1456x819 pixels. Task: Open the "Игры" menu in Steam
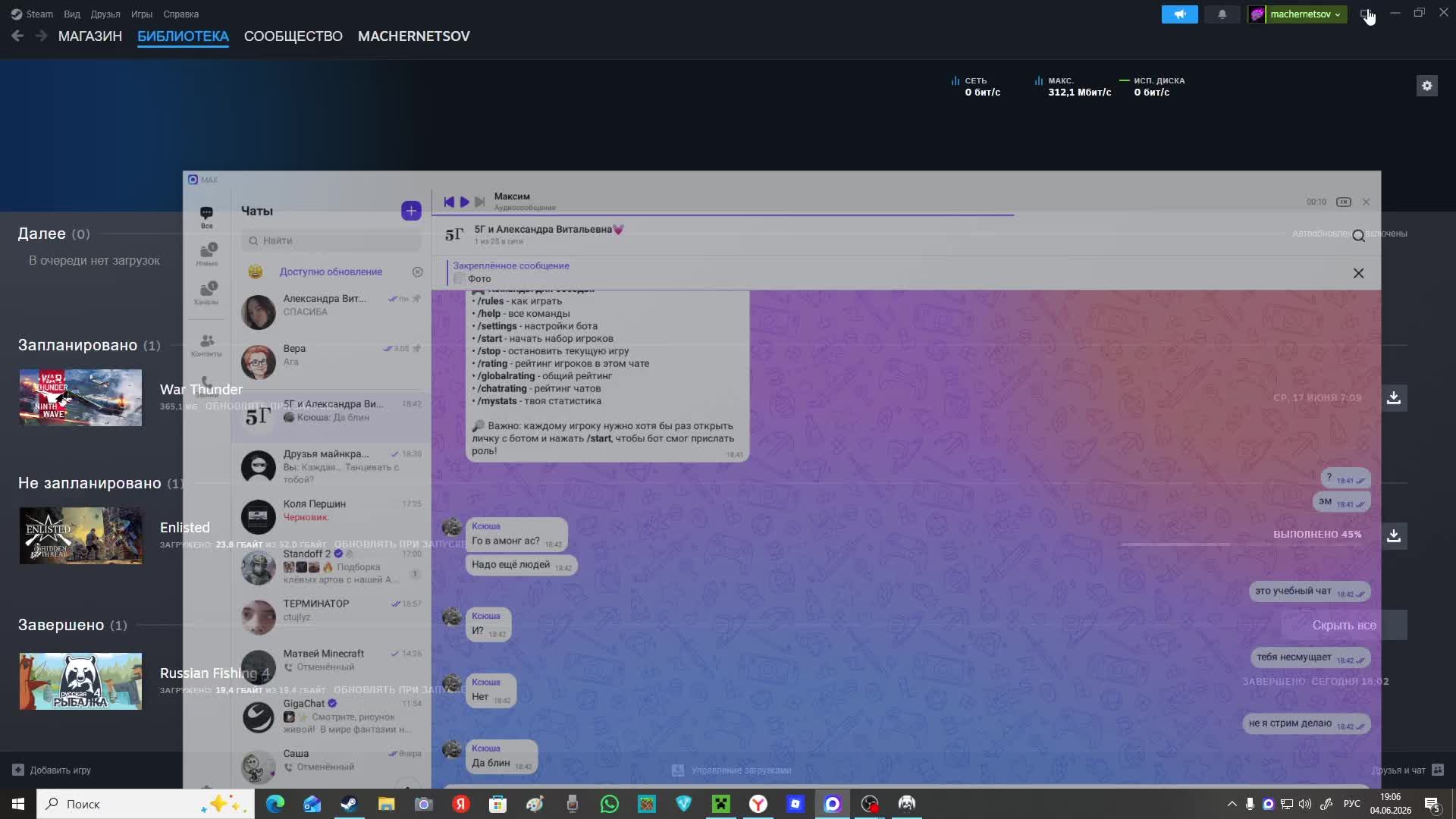(142, 14)
